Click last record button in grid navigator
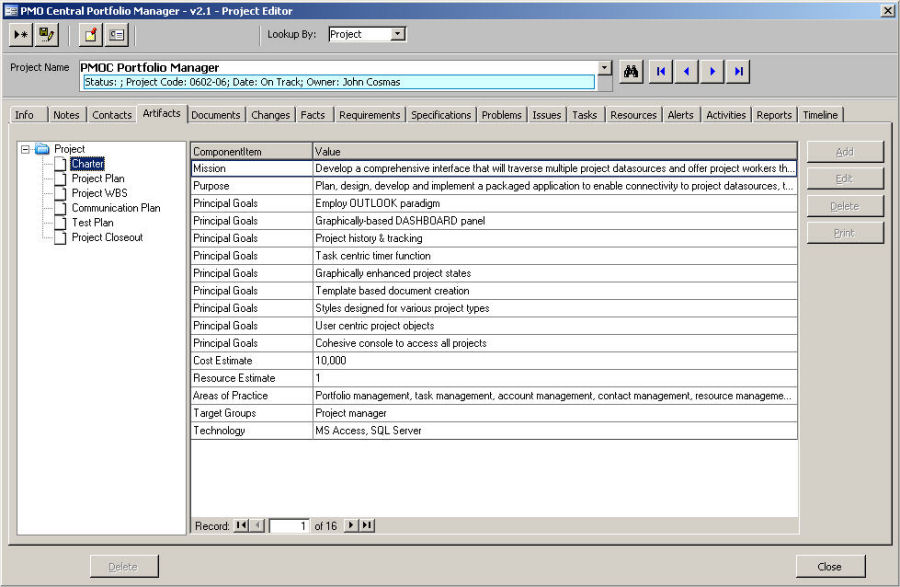The height and width of the screenshot is (587, 900). [x=367, y=525]
